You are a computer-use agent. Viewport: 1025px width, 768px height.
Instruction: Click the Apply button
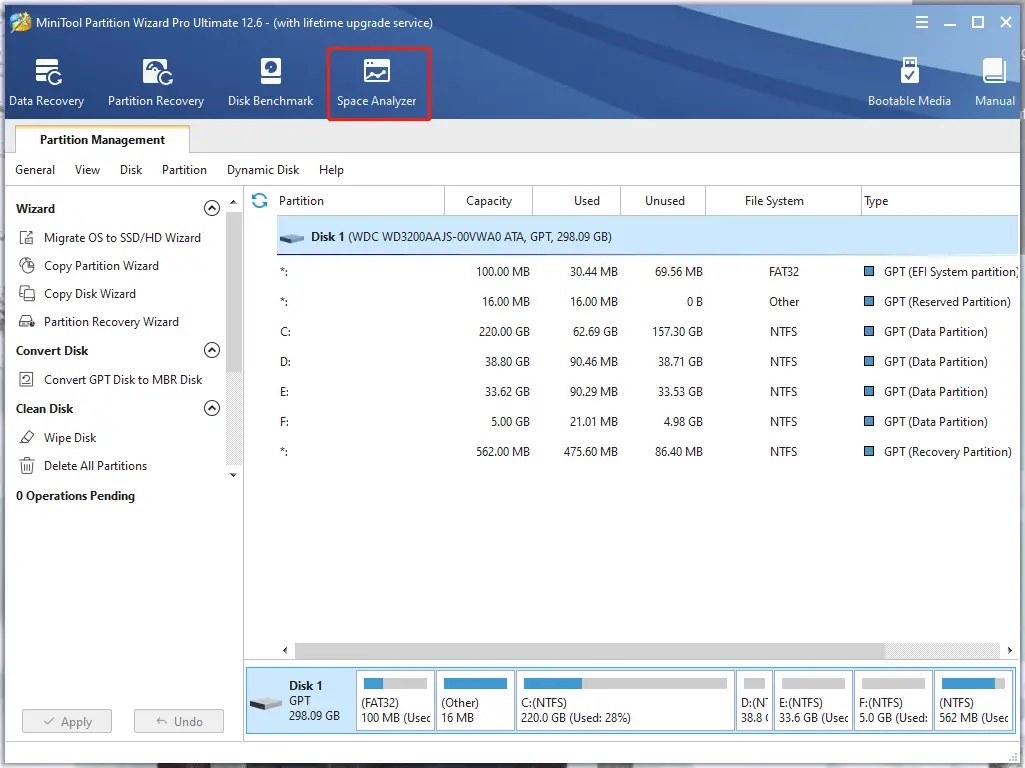67,722
